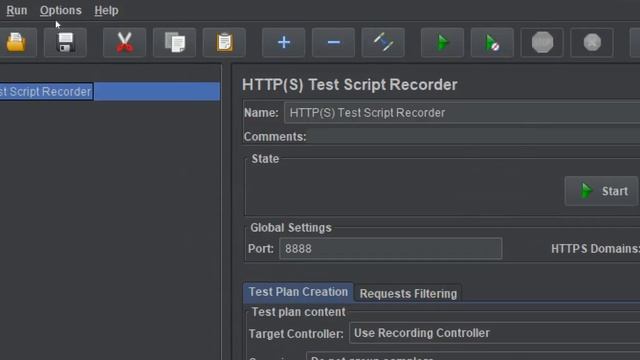The image size is (640, 360).
Task: Click the Start recorder button
Action: point(601,191)
